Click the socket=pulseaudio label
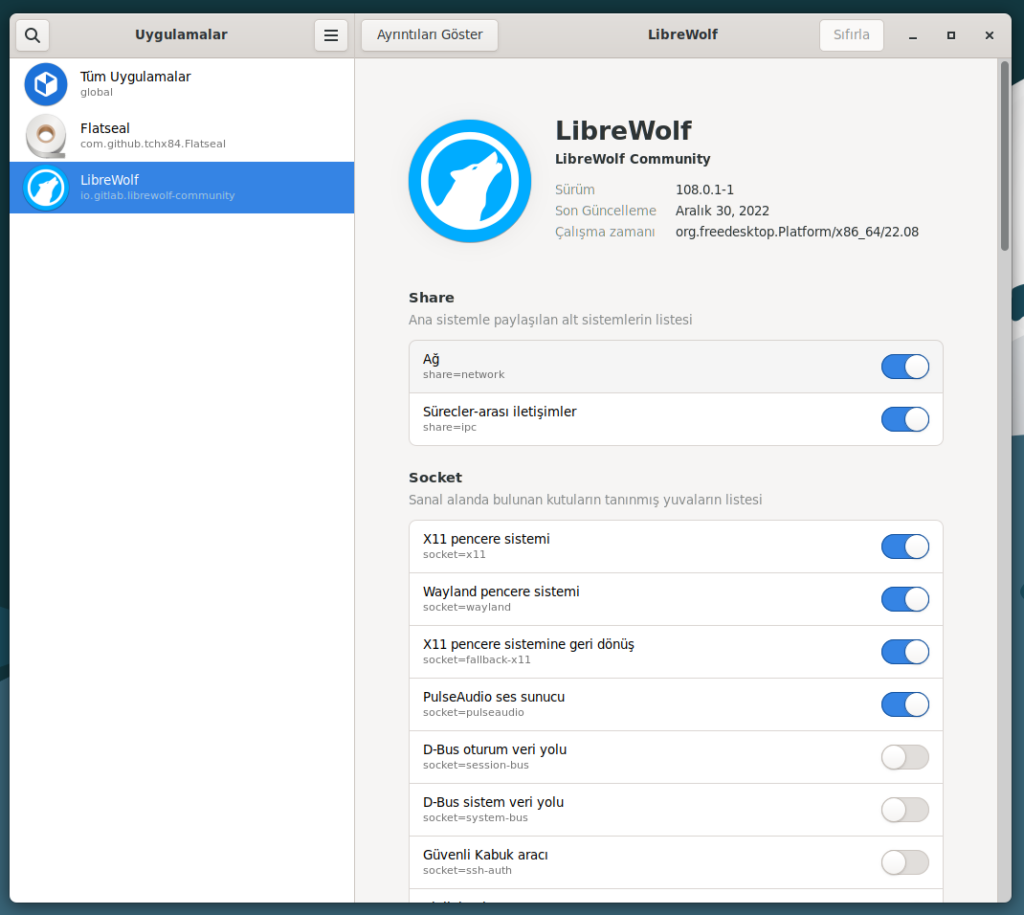Screen dimensions: 1024x915 click(x=473, y=713)
